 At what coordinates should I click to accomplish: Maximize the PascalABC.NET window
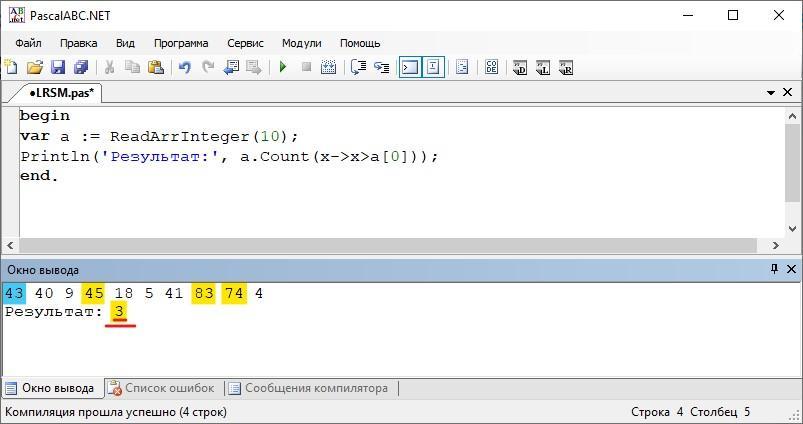pos(733,15)
